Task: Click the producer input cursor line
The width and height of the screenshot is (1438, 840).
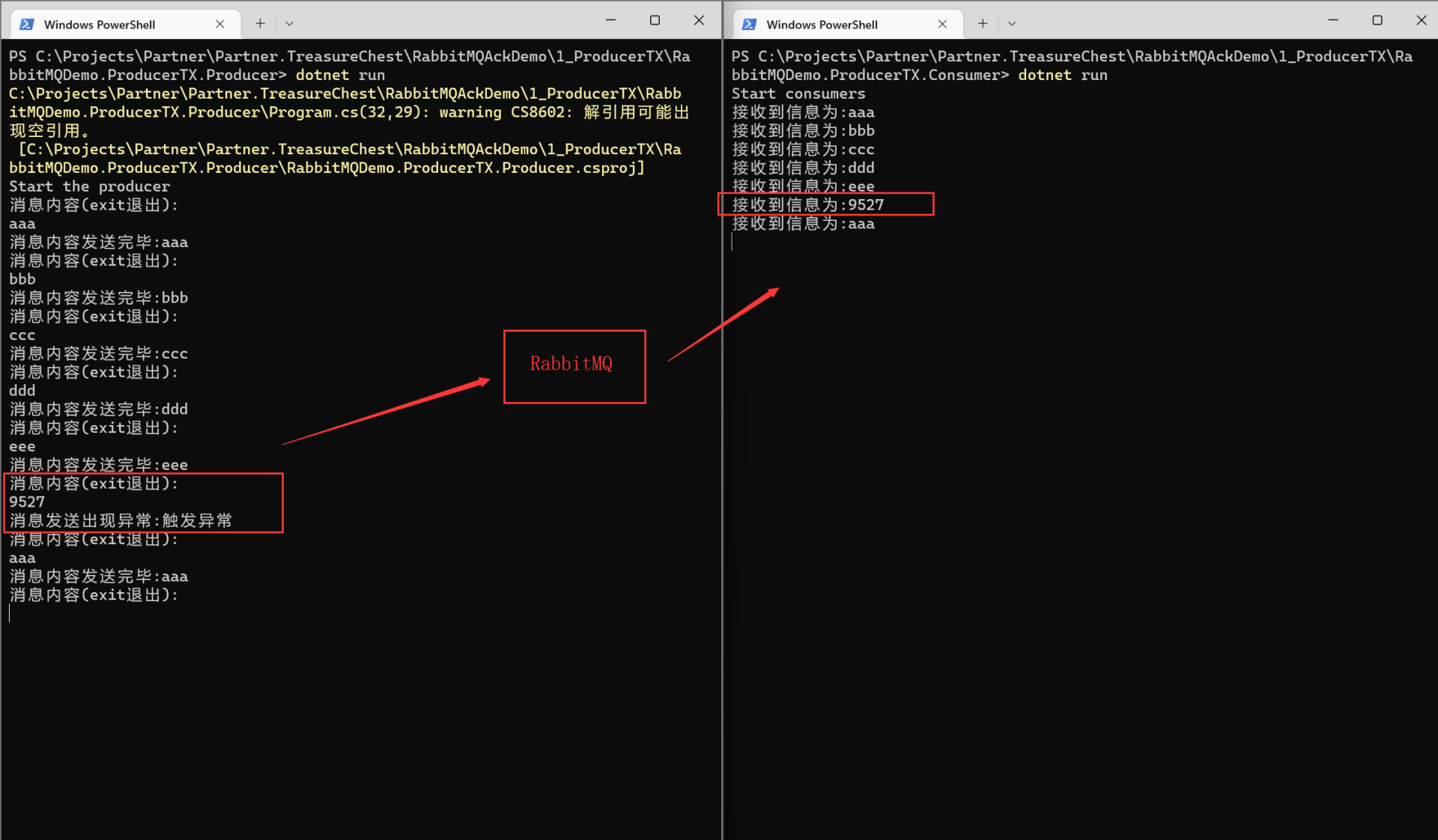Action: 10,613
